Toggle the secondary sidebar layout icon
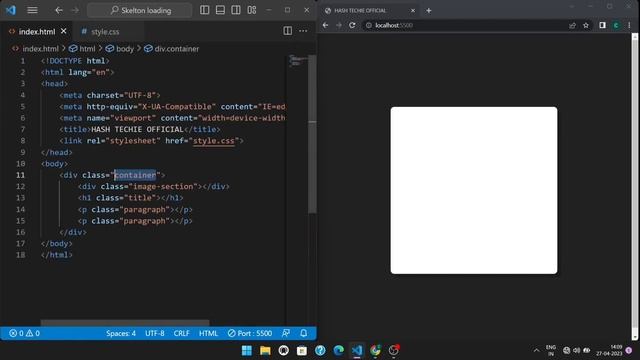This screenshot has height=360, width=640. pos(236,10)
